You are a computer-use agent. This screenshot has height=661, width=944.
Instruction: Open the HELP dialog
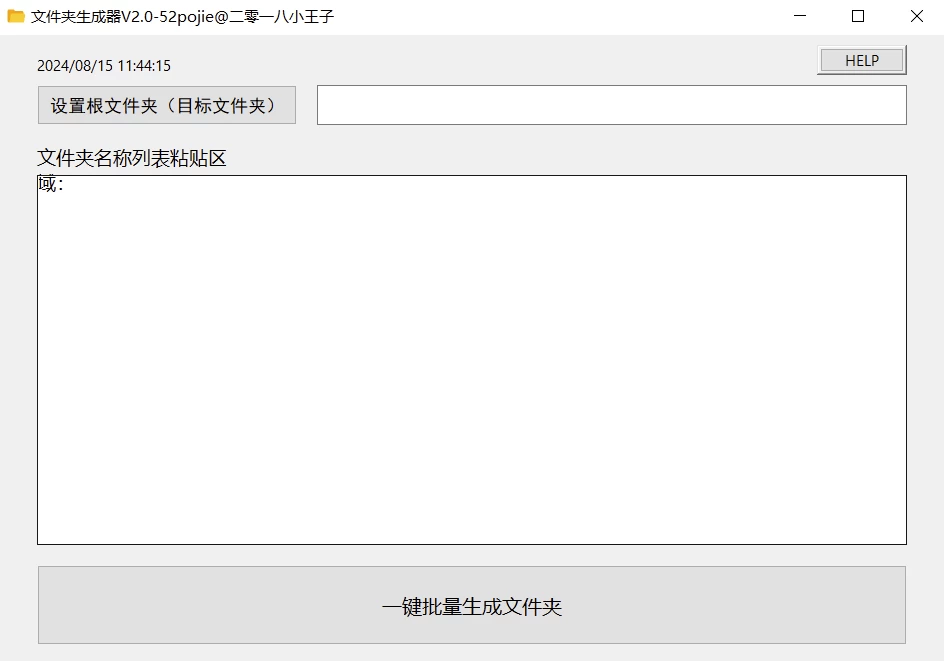pyautogui.click(x=861, y=61)
